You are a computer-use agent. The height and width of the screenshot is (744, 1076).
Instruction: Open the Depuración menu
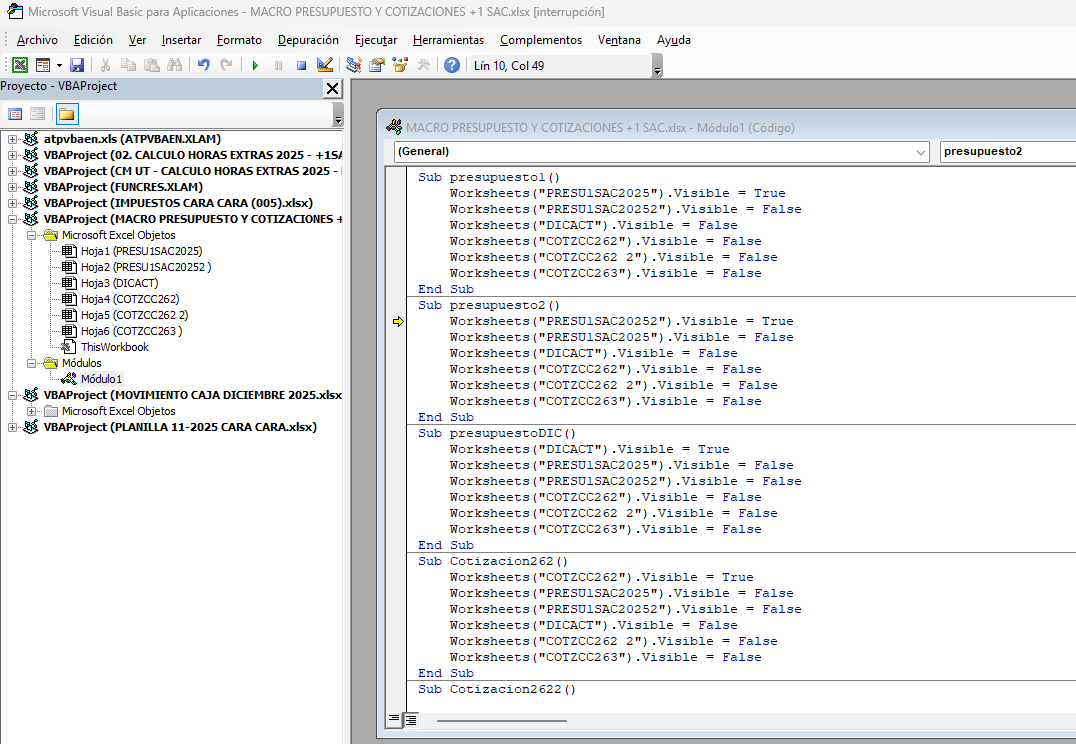(308, 40)
